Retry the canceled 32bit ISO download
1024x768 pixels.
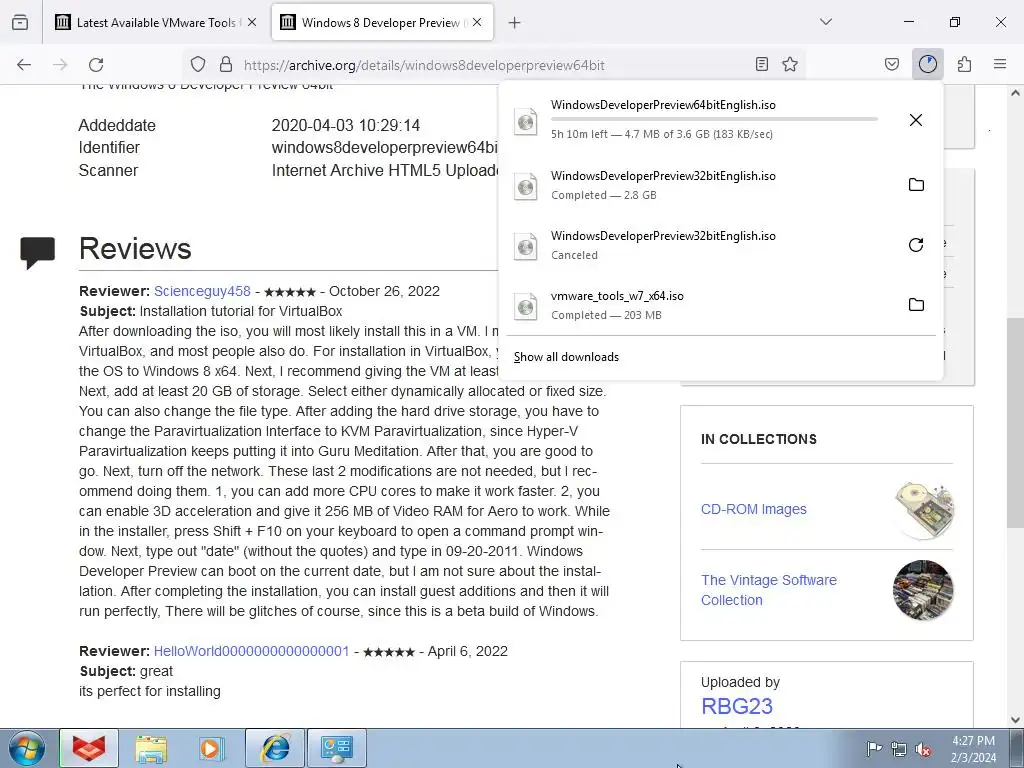916,245
